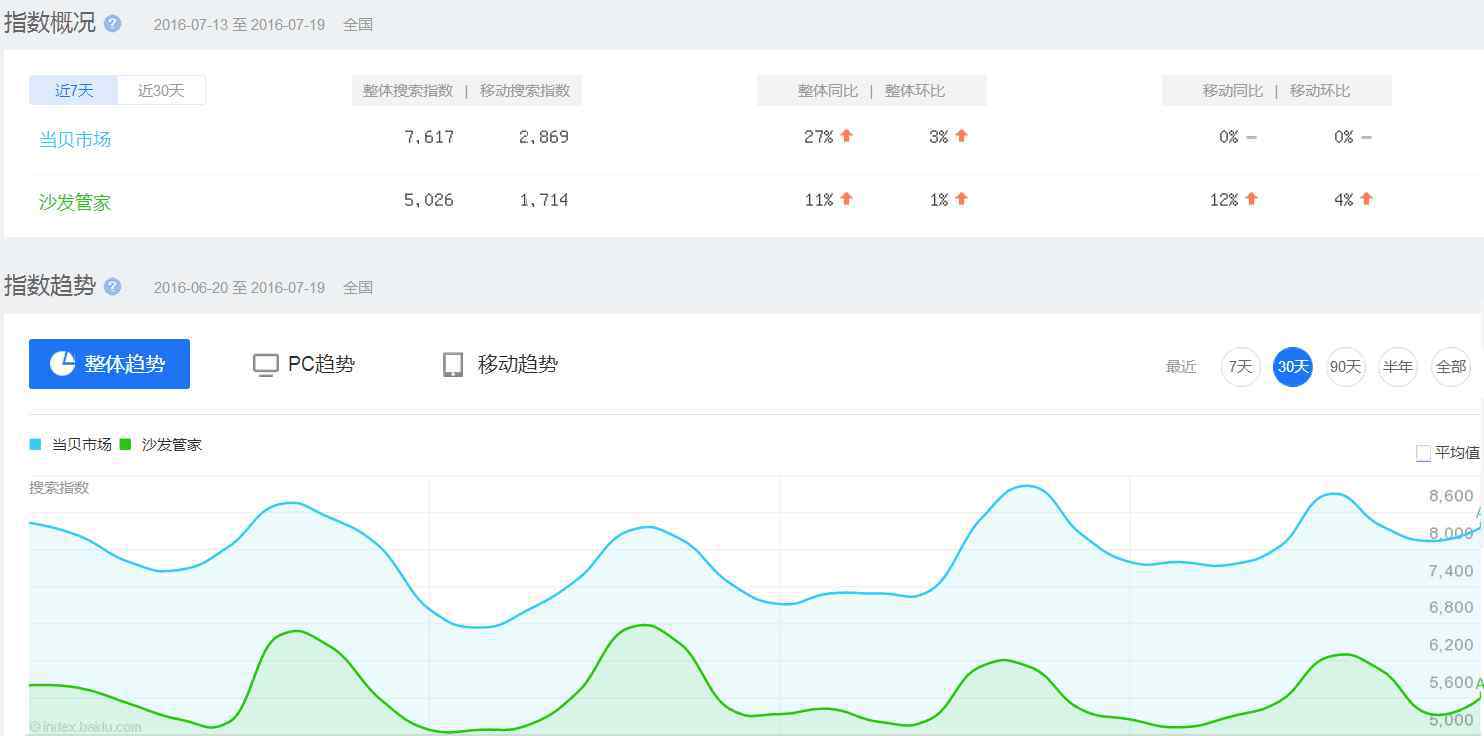Open help icon beside 指数趋势
This screenshot has height=736, width=1484.
pos(113,287)
